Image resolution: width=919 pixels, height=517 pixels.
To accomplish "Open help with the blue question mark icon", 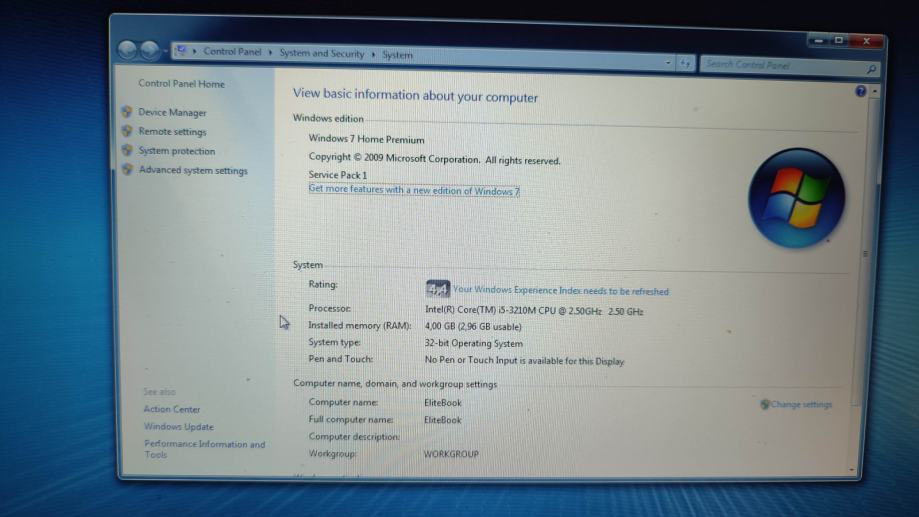I will tap(861, 91).
